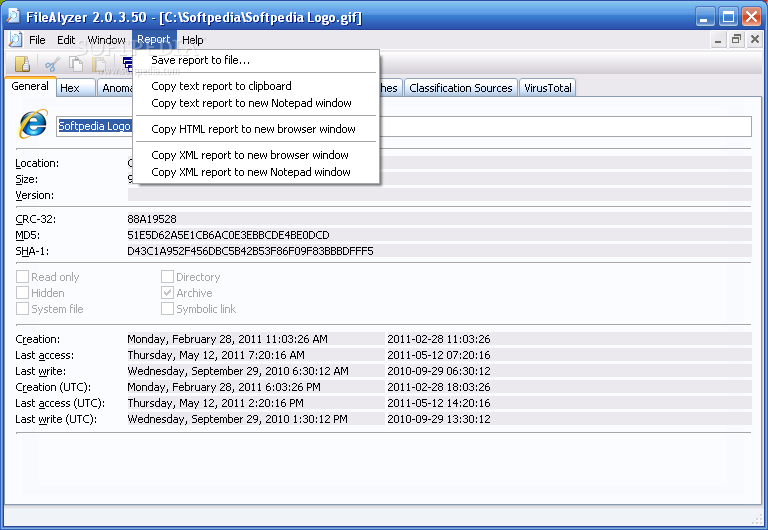Click the Softpedia Logo filename field
The image size is (768, 530).
[x=404, y=126]
